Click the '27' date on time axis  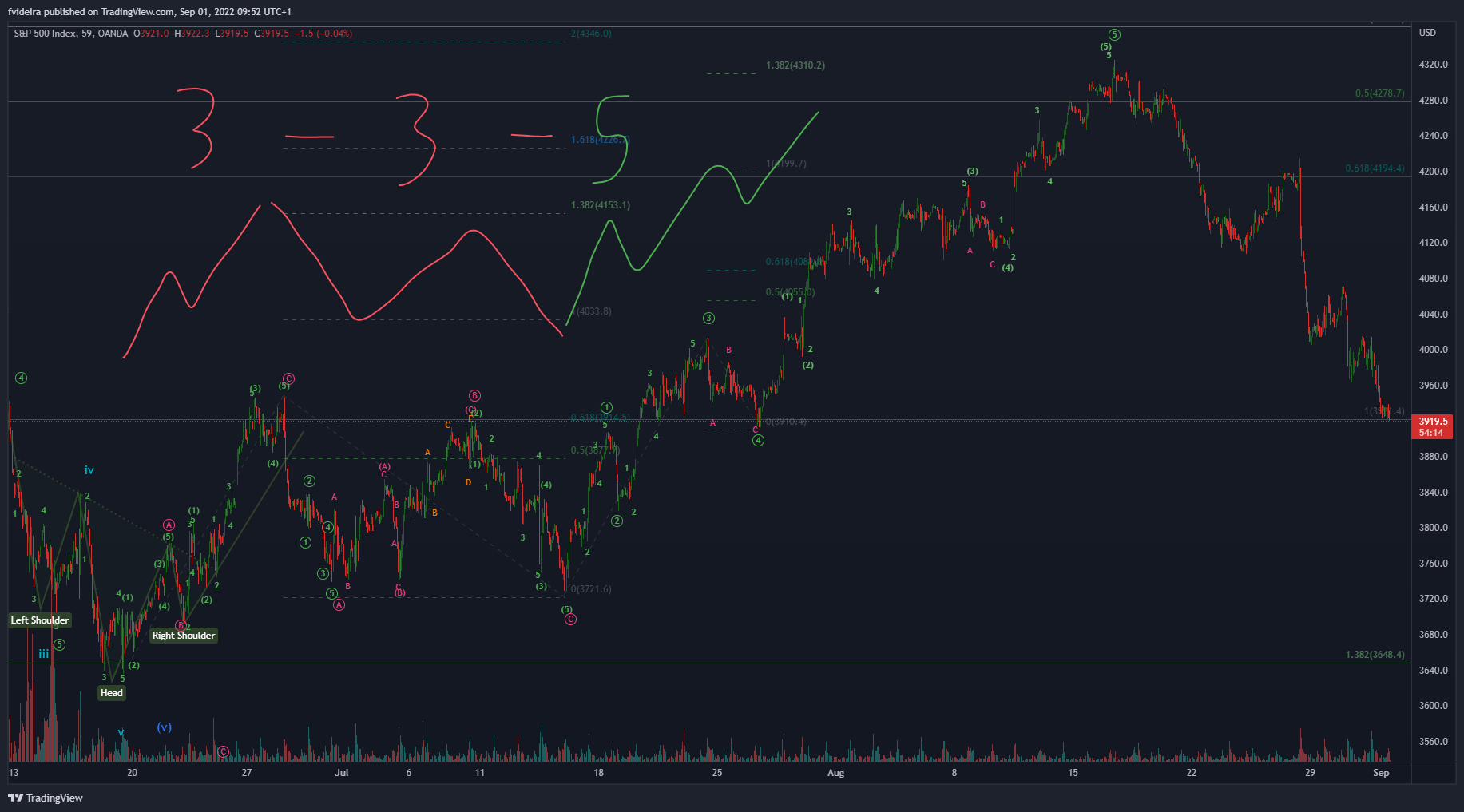(247, 773)
